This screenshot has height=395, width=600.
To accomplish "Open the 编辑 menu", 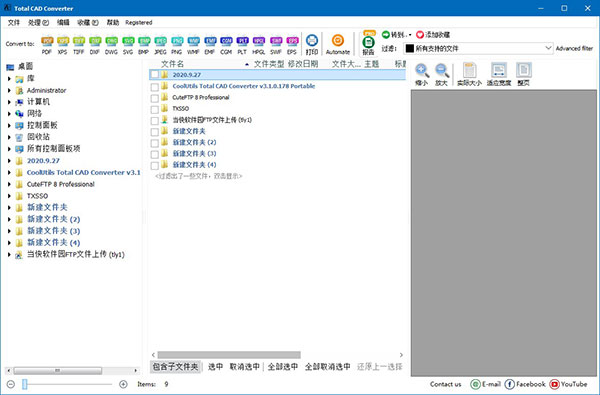I will [x=63, y=23].
